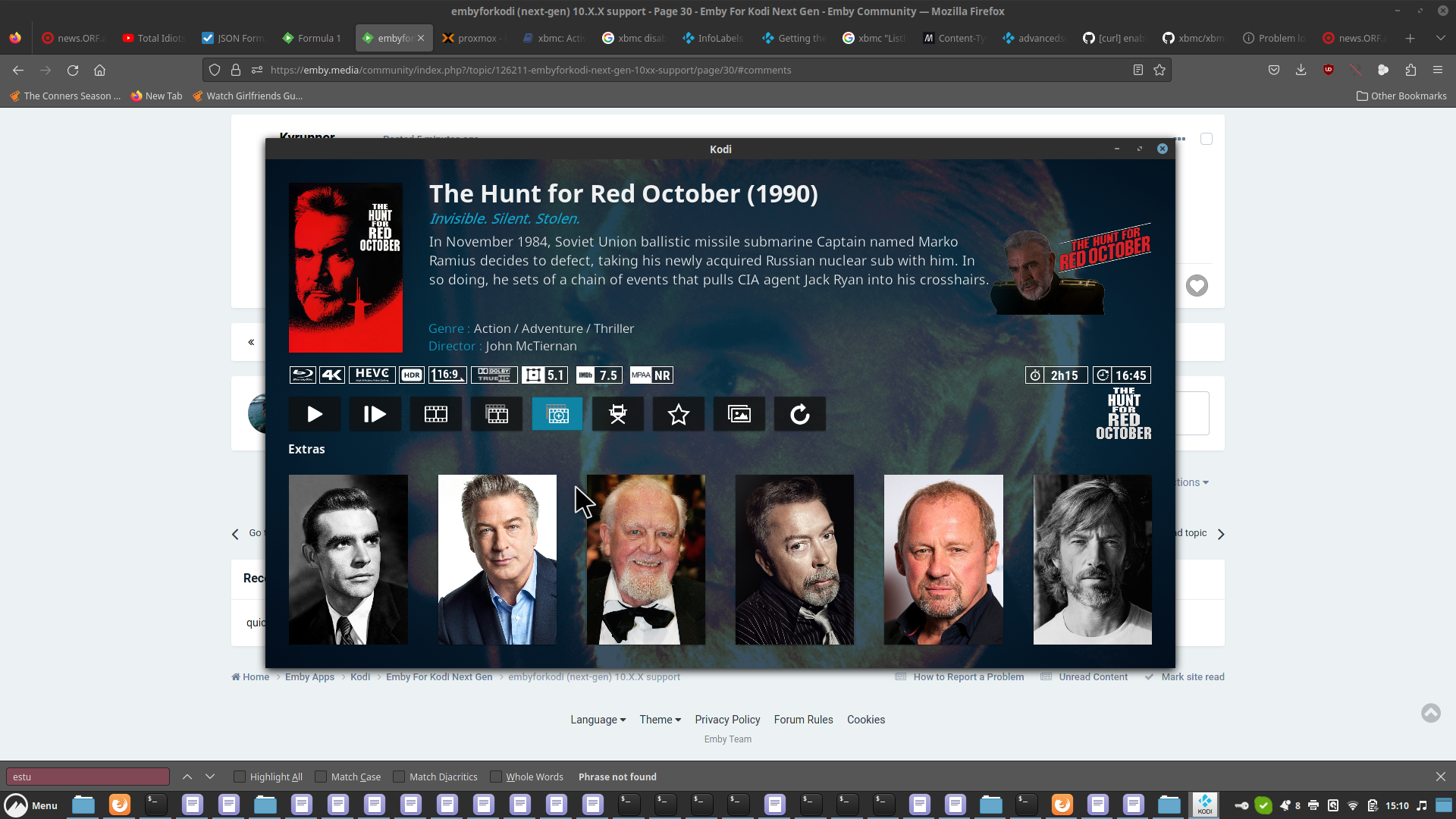
Task: Open the Theme dropdown menu
Action: 660,720
